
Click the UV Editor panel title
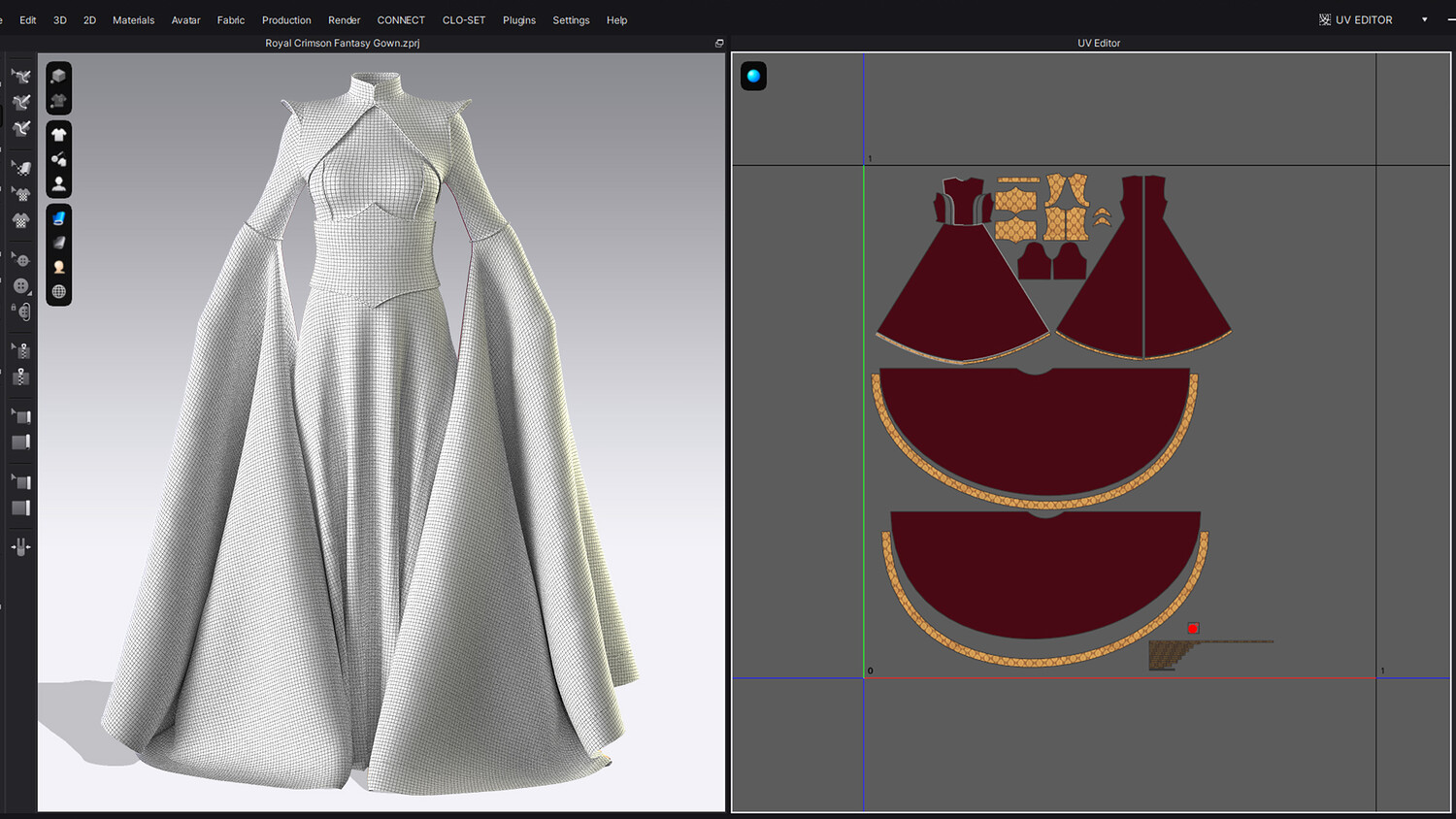tap(1099, 44)
